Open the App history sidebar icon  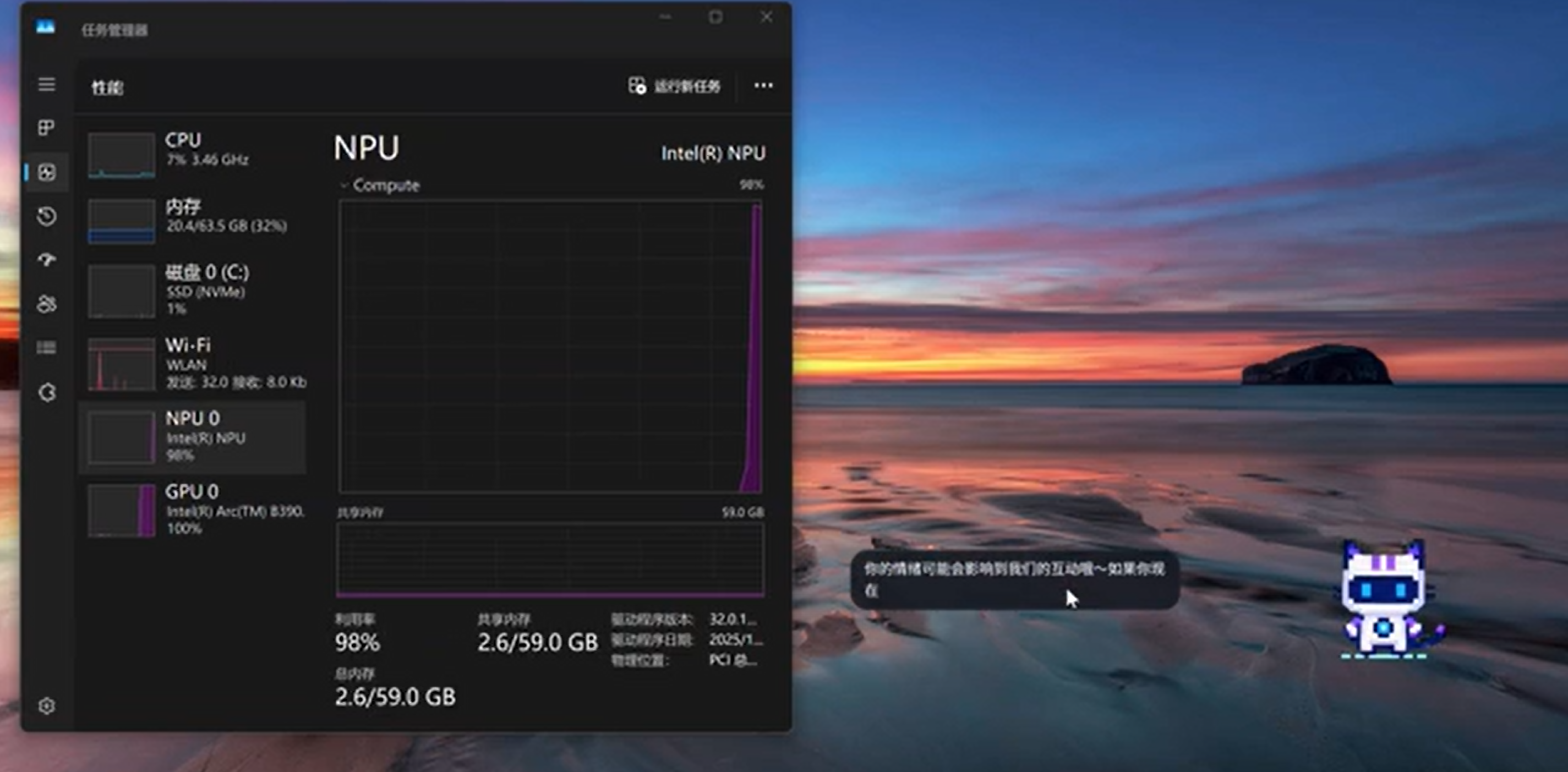pyautogui.click(x=47, y=216)
